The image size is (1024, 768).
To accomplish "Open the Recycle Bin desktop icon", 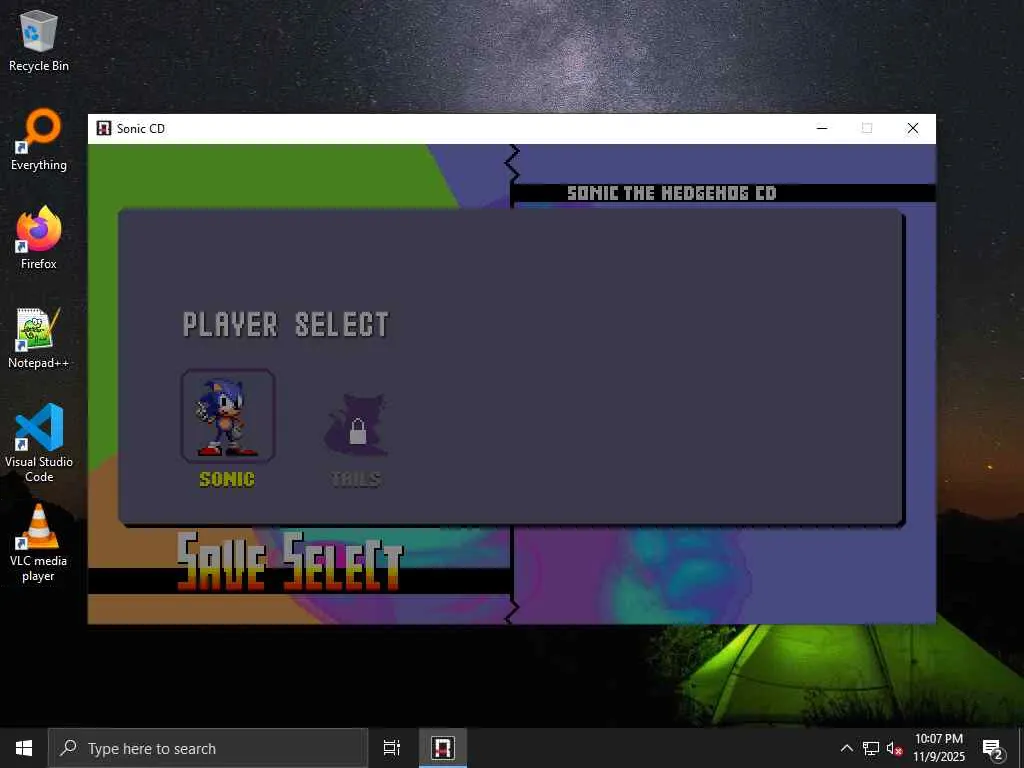I will tap(39, 41).
